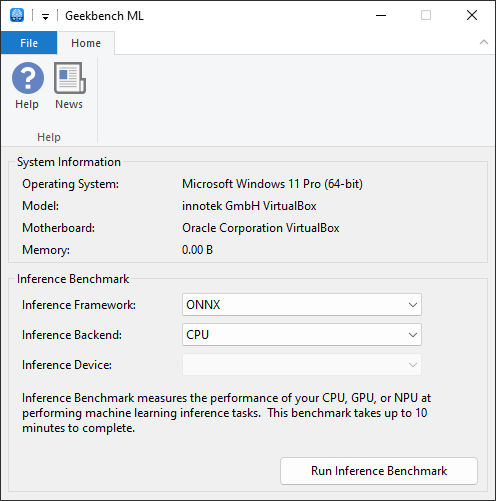Screen dimensions: 496x501
Task: Click the 'Inference Framework:' label
Action: pyautogui.click(x=79, y=305)
